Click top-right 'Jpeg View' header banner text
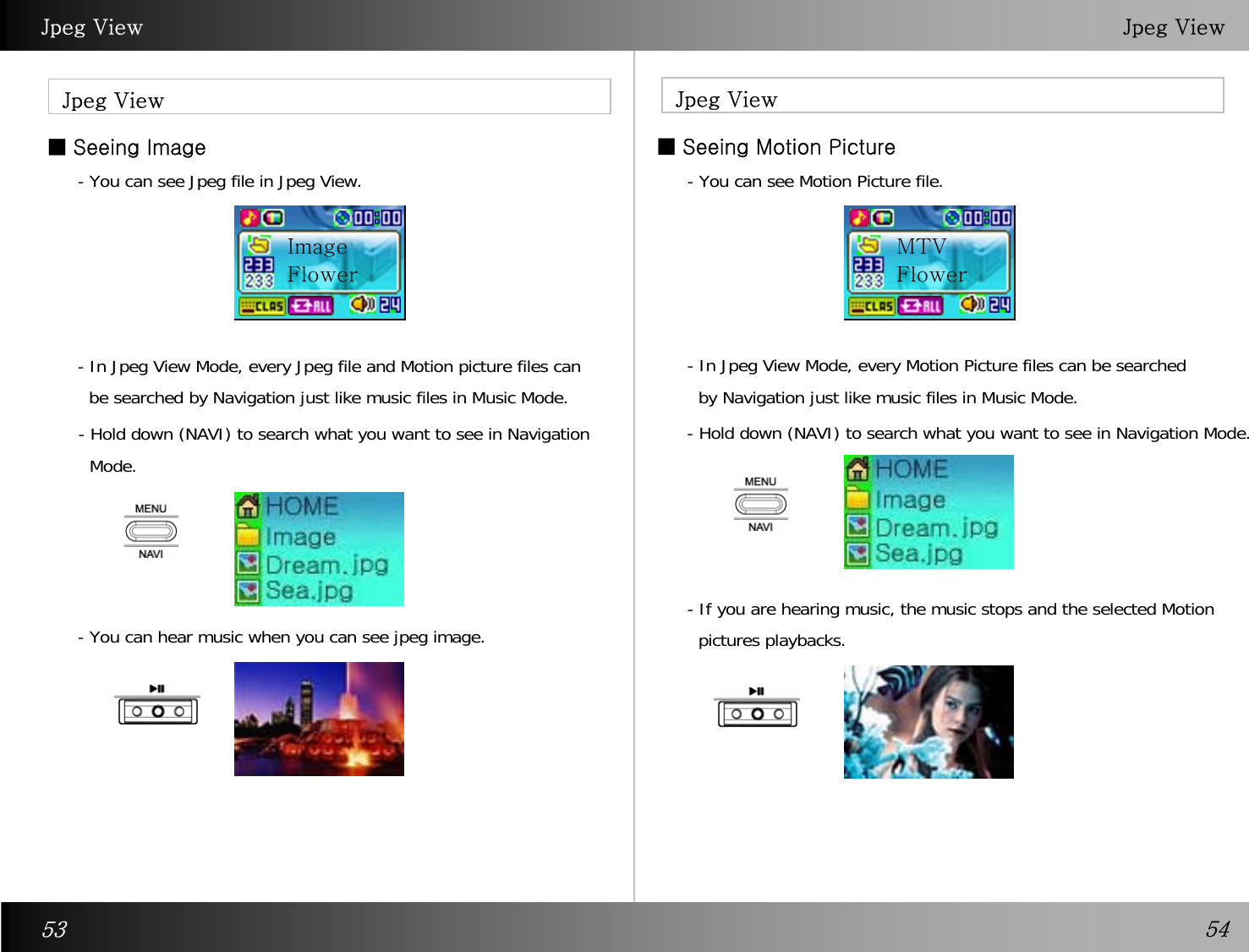This screenshot has height=952, width=1249. [1174, 28]
